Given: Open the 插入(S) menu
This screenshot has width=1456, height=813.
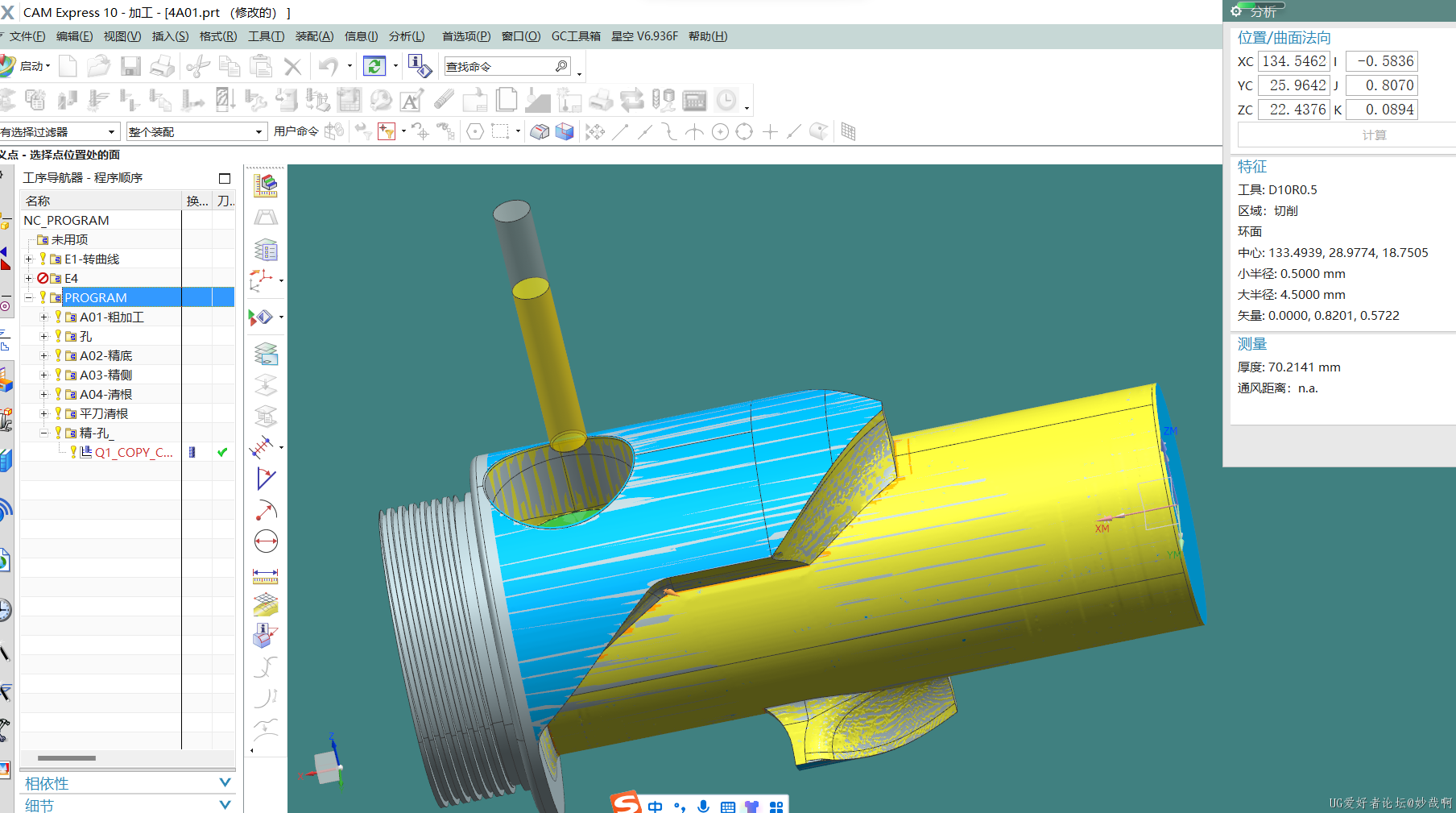Looking at the screenshot, I should pos(170,36).
